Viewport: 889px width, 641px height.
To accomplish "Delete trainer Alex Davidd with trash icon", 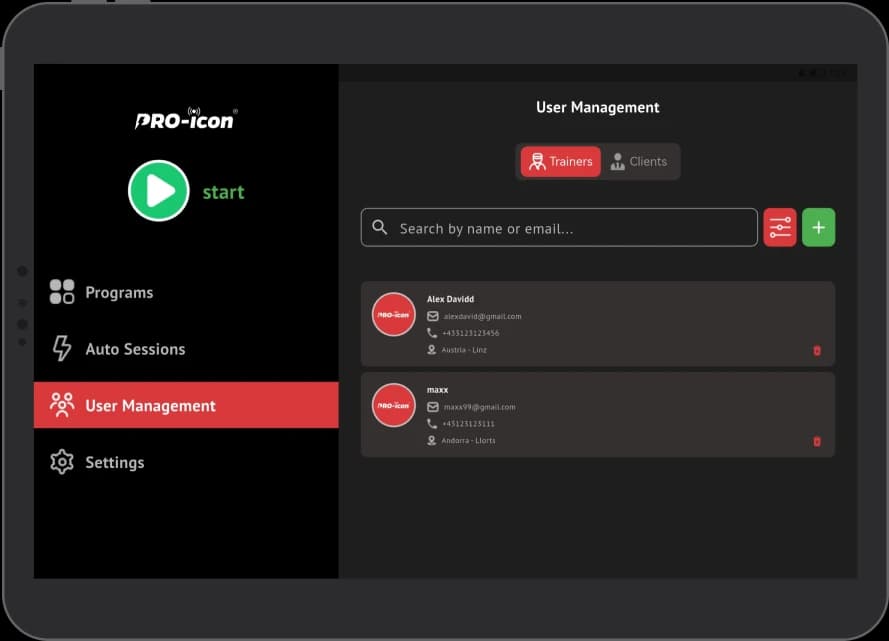I will [x=817, y=351].
